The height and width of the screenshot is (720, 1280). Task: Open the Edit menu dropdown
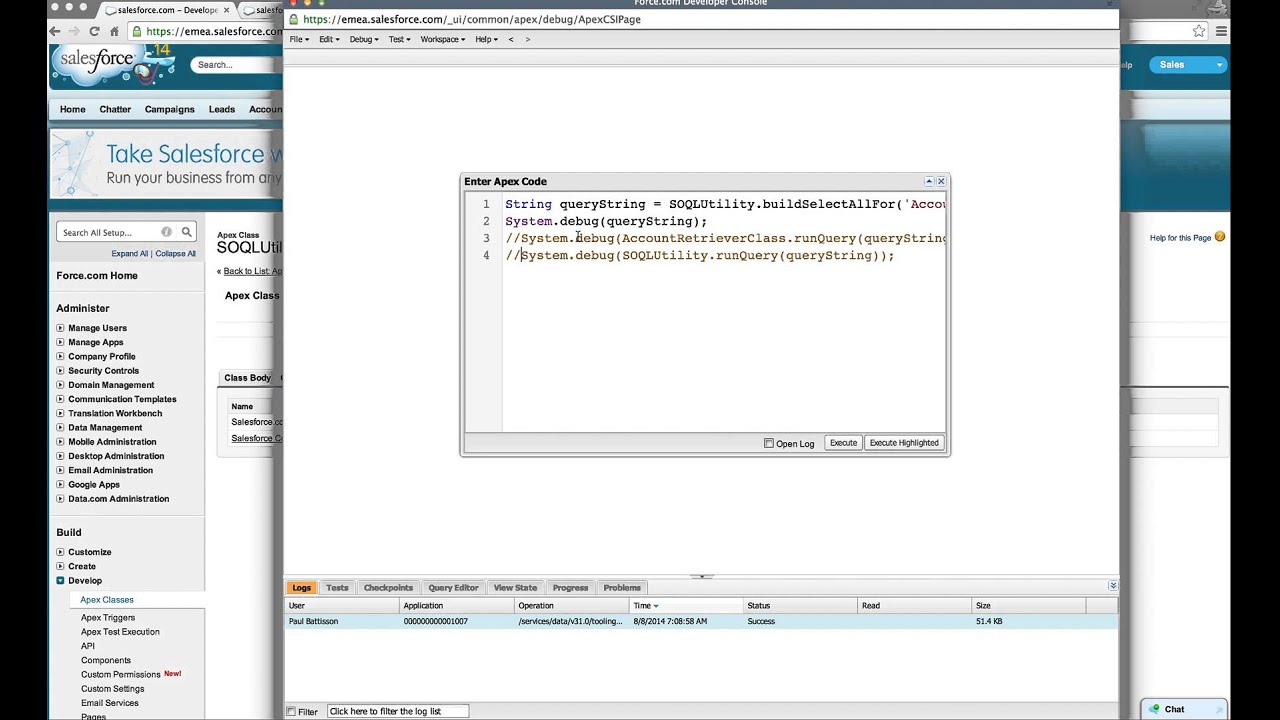[x=328, y=39]
